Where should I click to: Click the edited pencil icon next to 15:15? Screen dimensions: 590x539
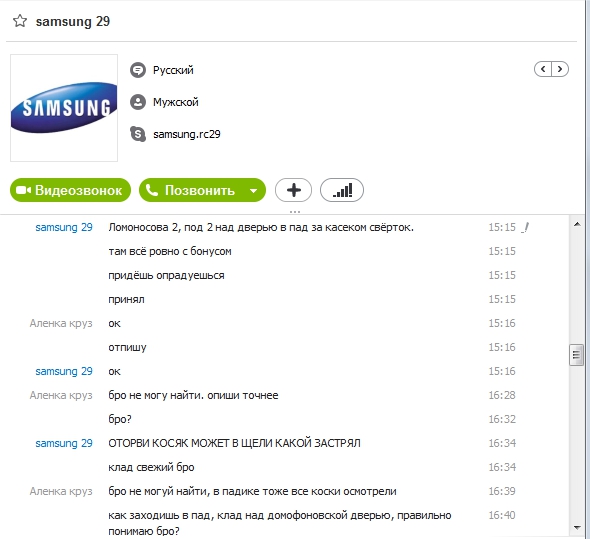(x=525, y=227)
